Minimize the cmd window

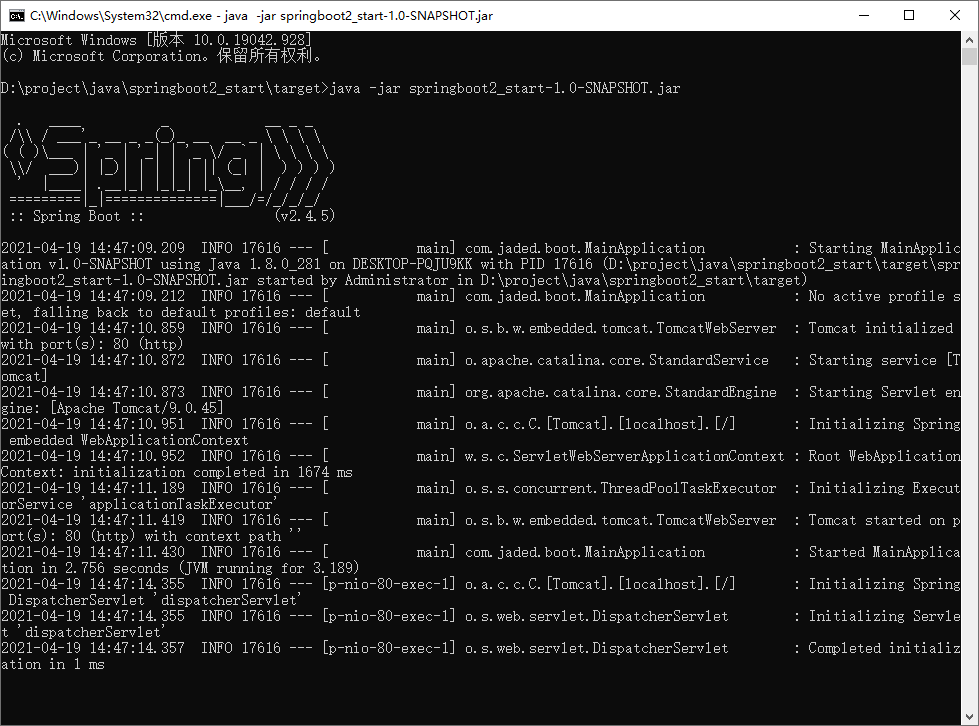[x=864, y=16]
